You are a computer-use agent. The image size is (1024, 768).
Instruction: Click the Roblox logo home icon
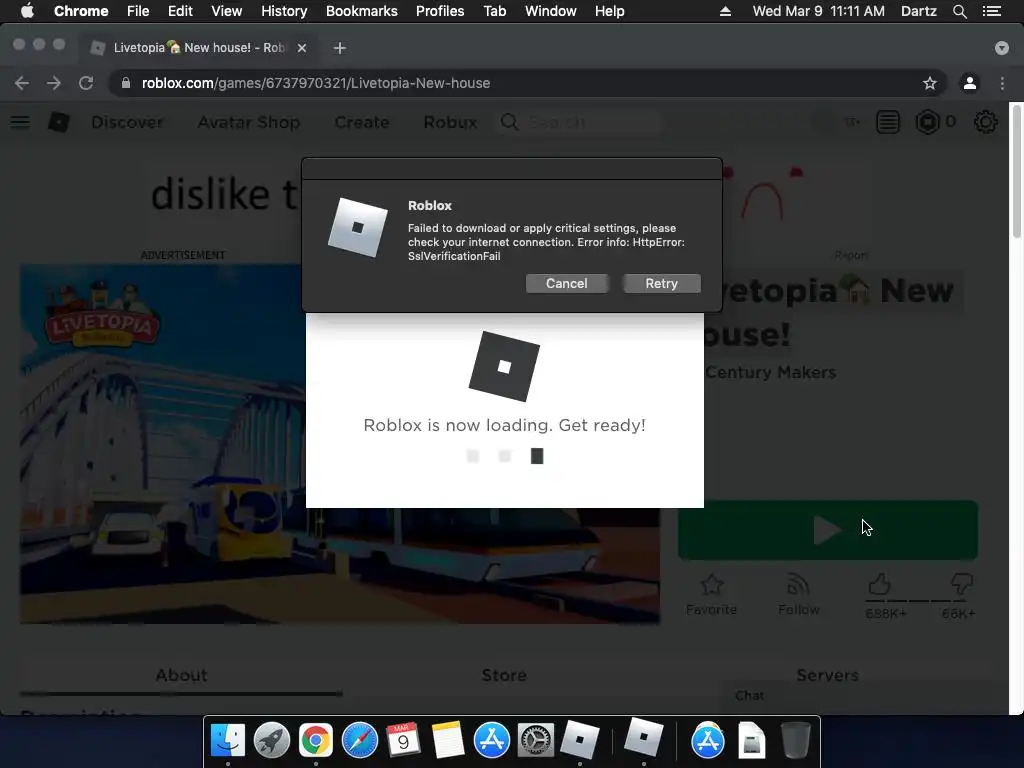click(59, 122)
